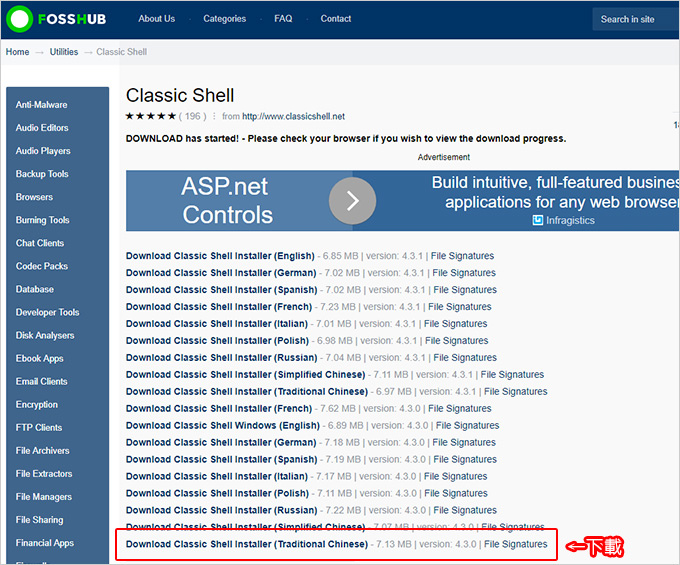Open the Categories menu item
This screenshot has height=565, width=680.
click(225, 19)
